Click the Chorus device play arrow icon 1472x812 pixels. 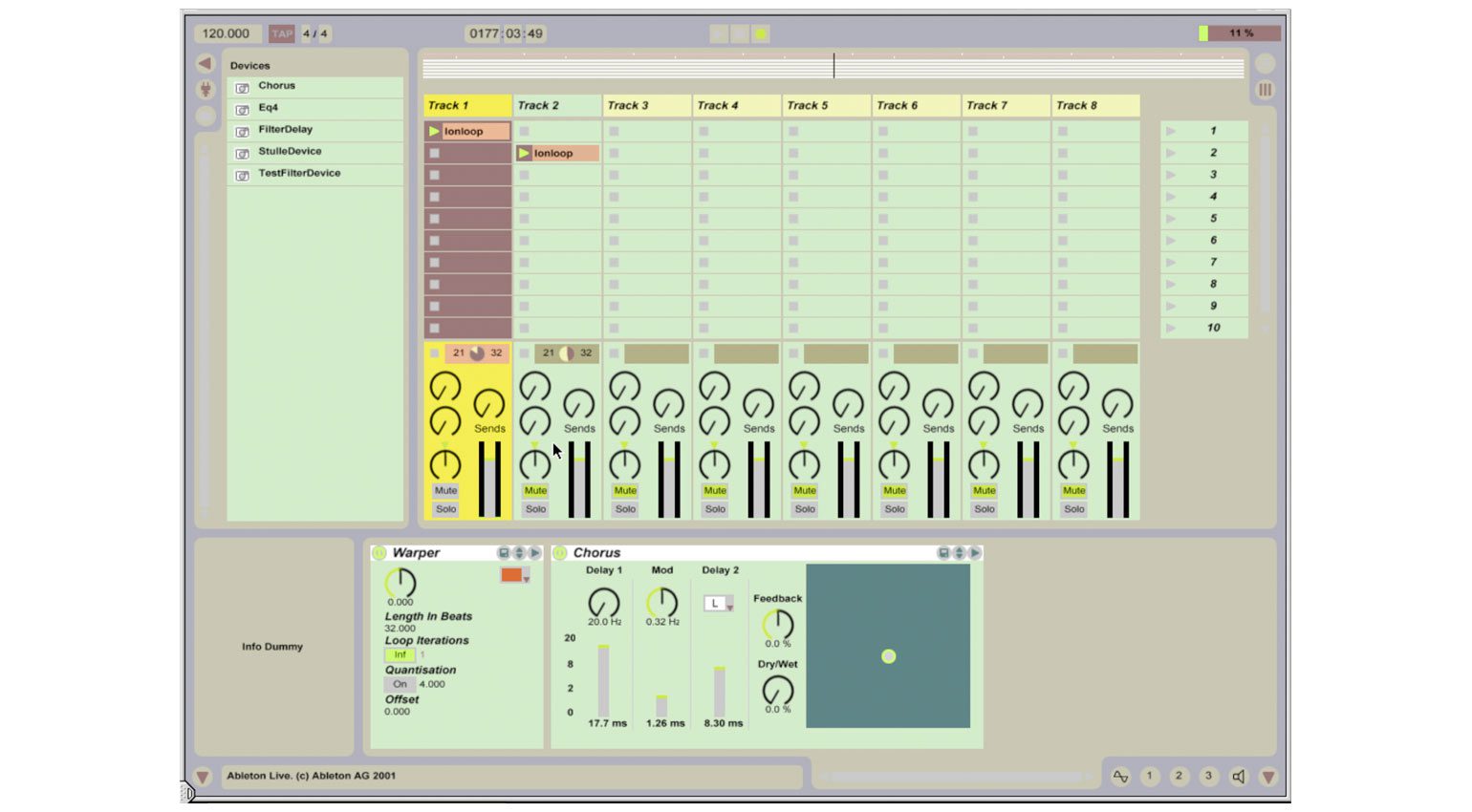tap(974, 553)
